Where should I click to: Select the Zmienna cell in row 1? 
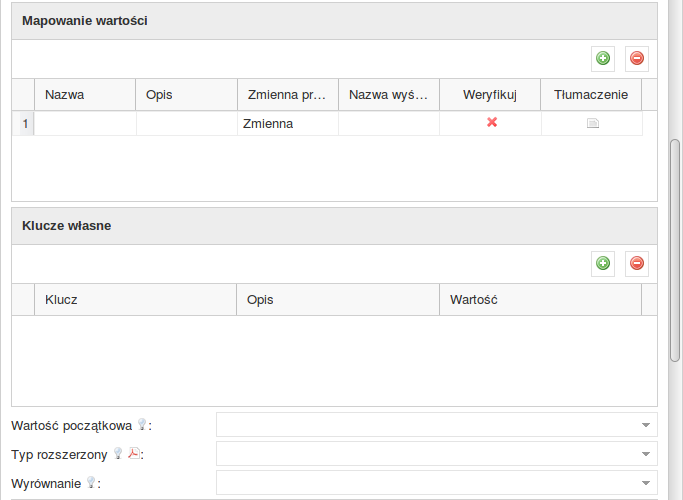[x=287, y=124]
